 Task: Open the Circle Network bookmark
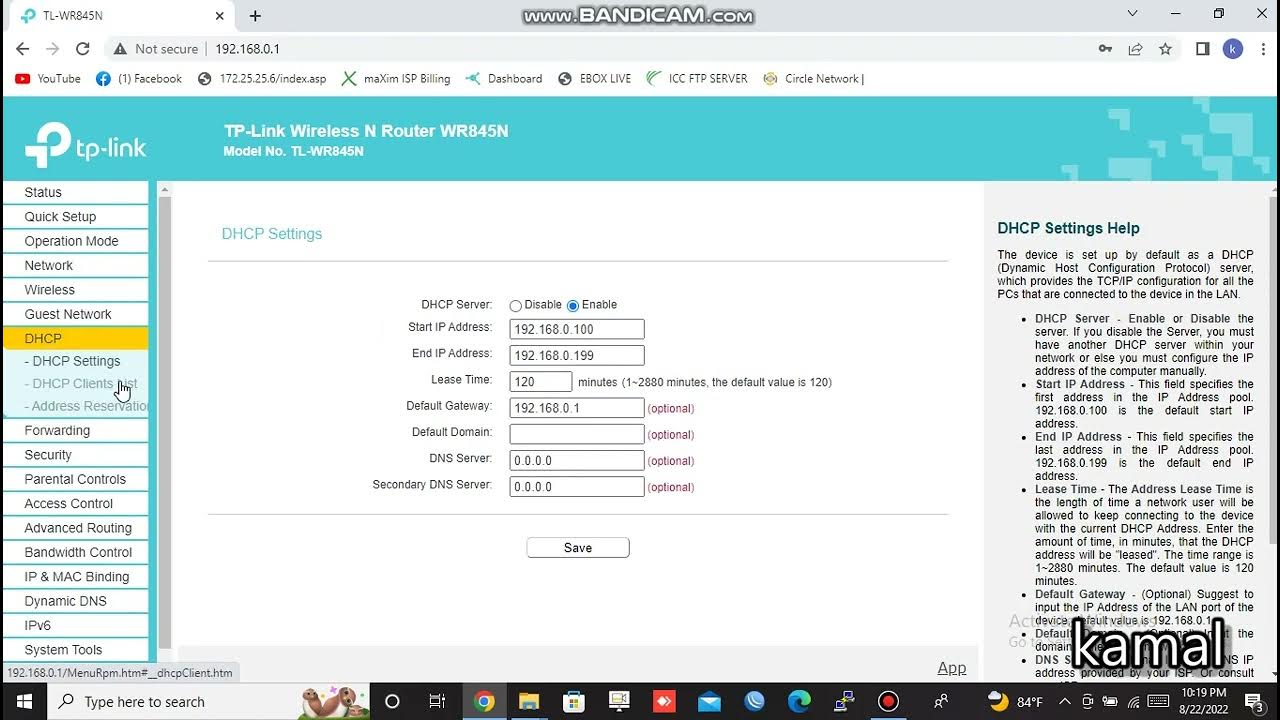click(813, 78)
